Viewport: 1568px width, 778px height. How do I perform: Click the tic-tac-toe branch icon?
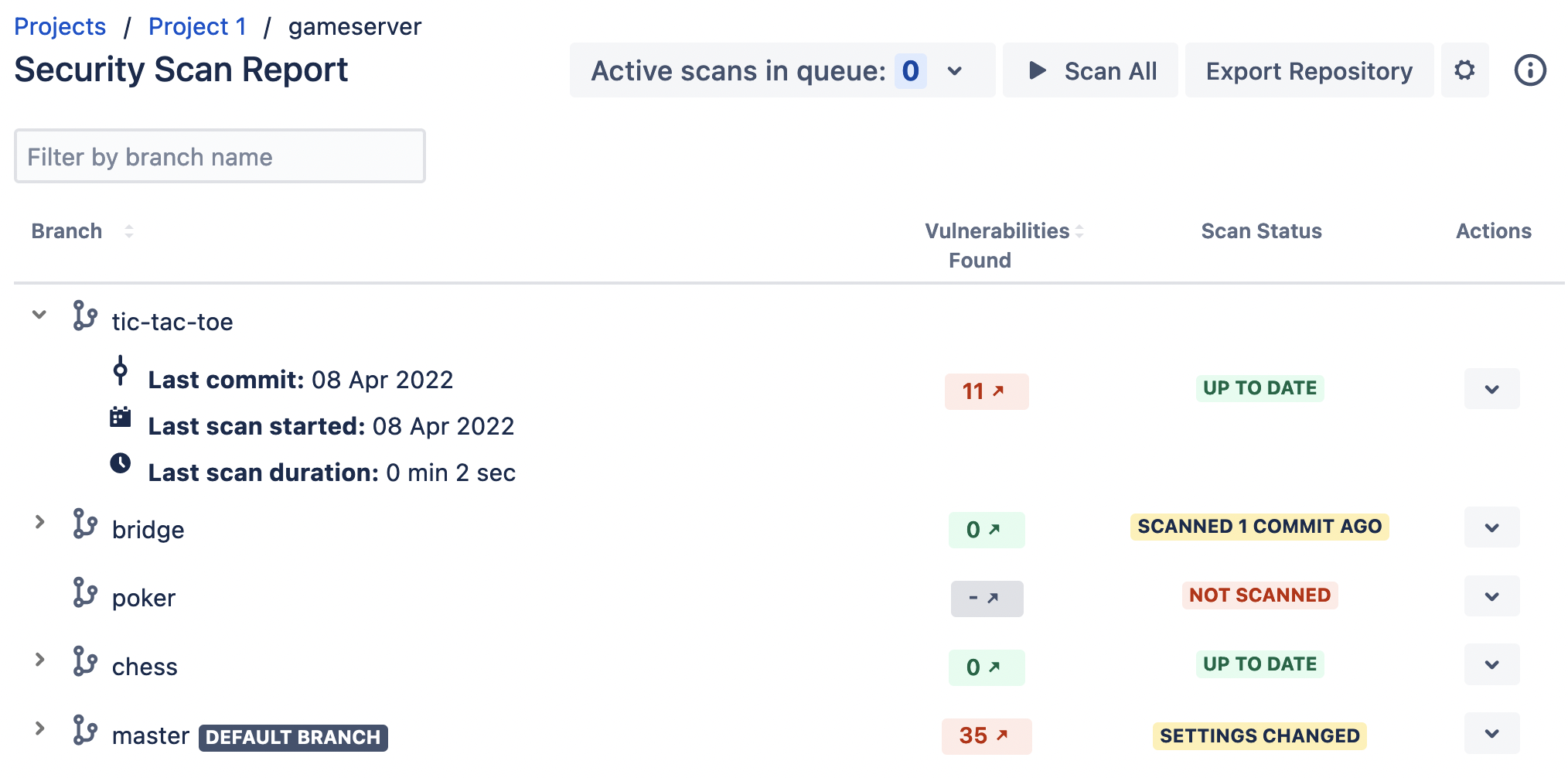tap(85, 316)
